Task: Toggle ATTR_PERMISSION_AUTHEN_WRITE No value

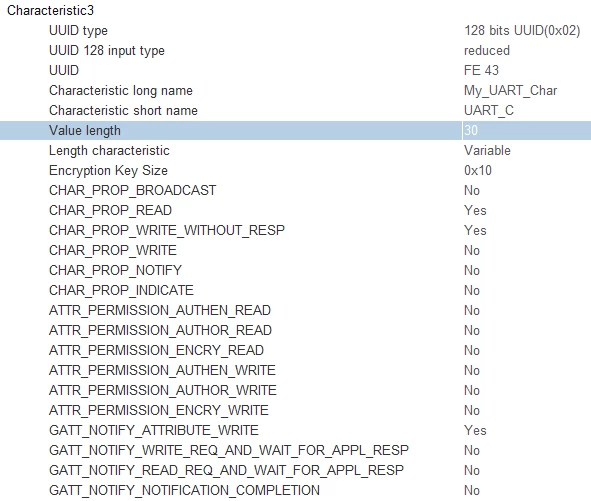Action: [x=472, y=370]
